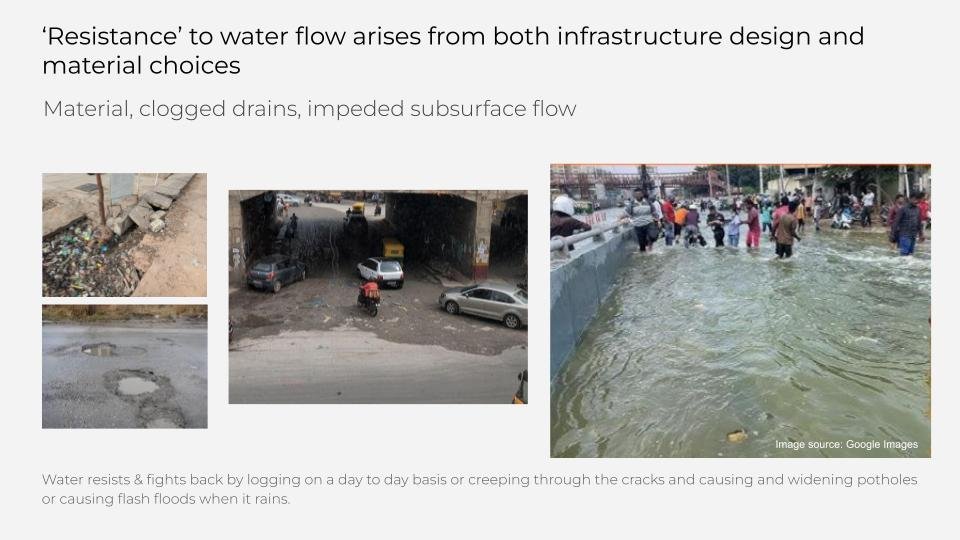Click the words 'material choices' in title

141,66
